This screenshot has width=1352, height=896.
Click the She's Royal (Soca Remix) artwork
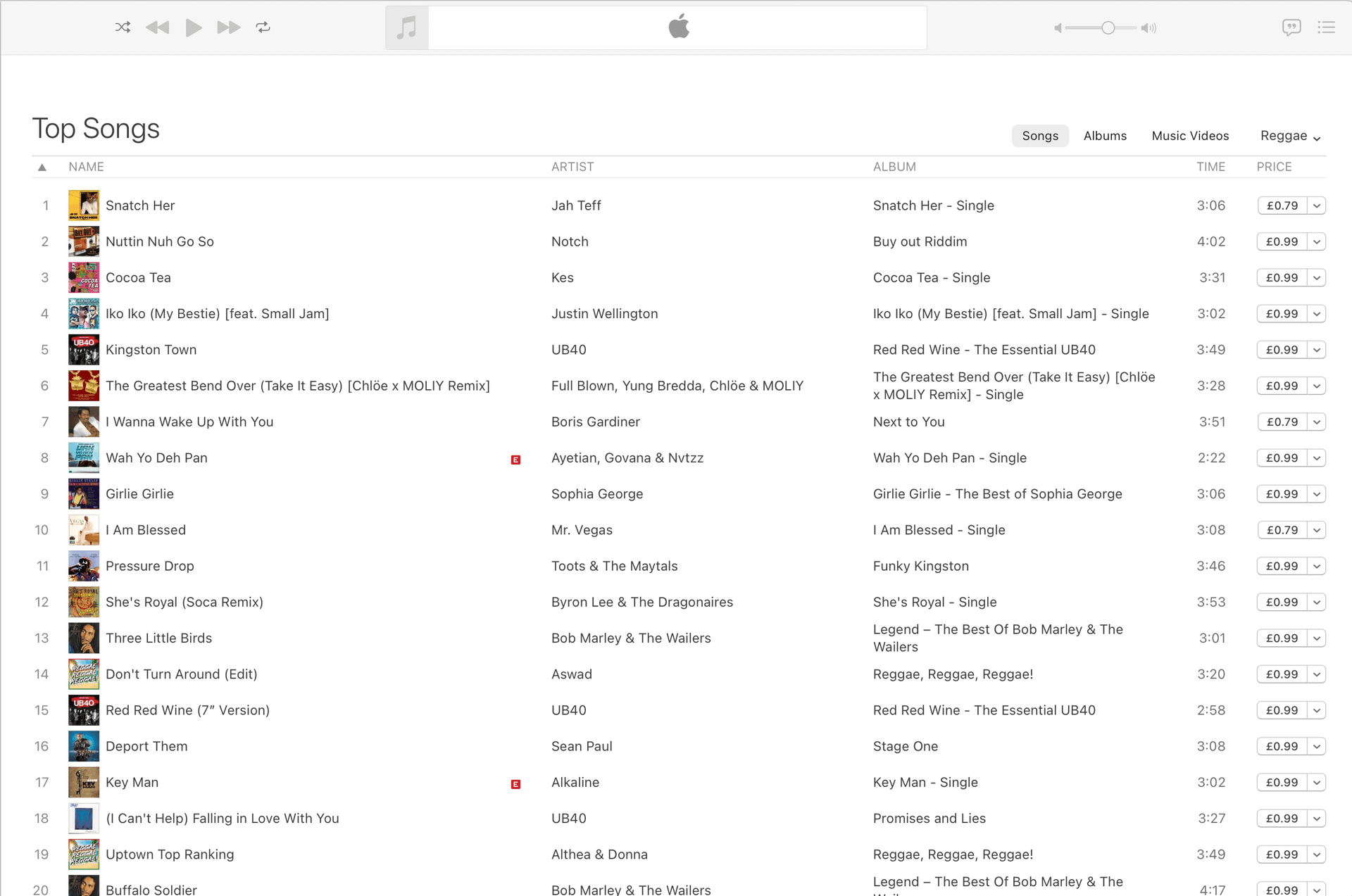84,602
